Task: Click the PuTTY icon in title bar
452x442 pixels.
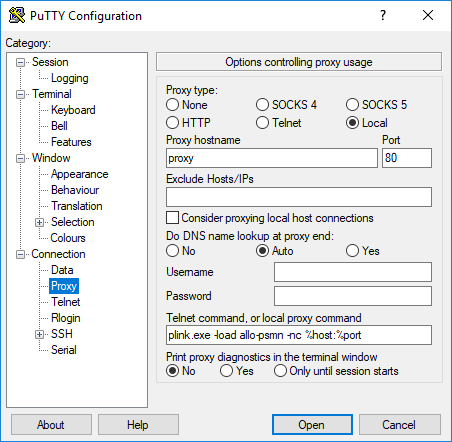Action: (17, 15)
